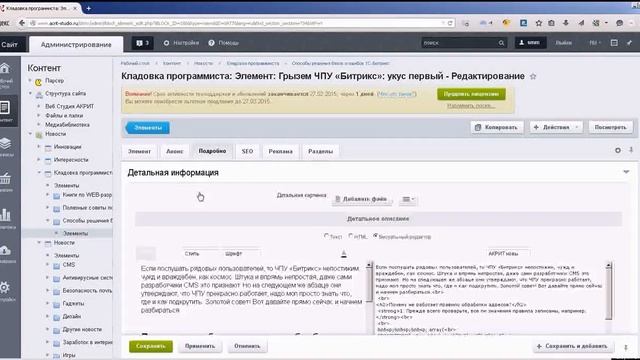The image size is (640, 360).
Task: Click the pin icon beside the tab settings gear
Action: click(631, 150)
